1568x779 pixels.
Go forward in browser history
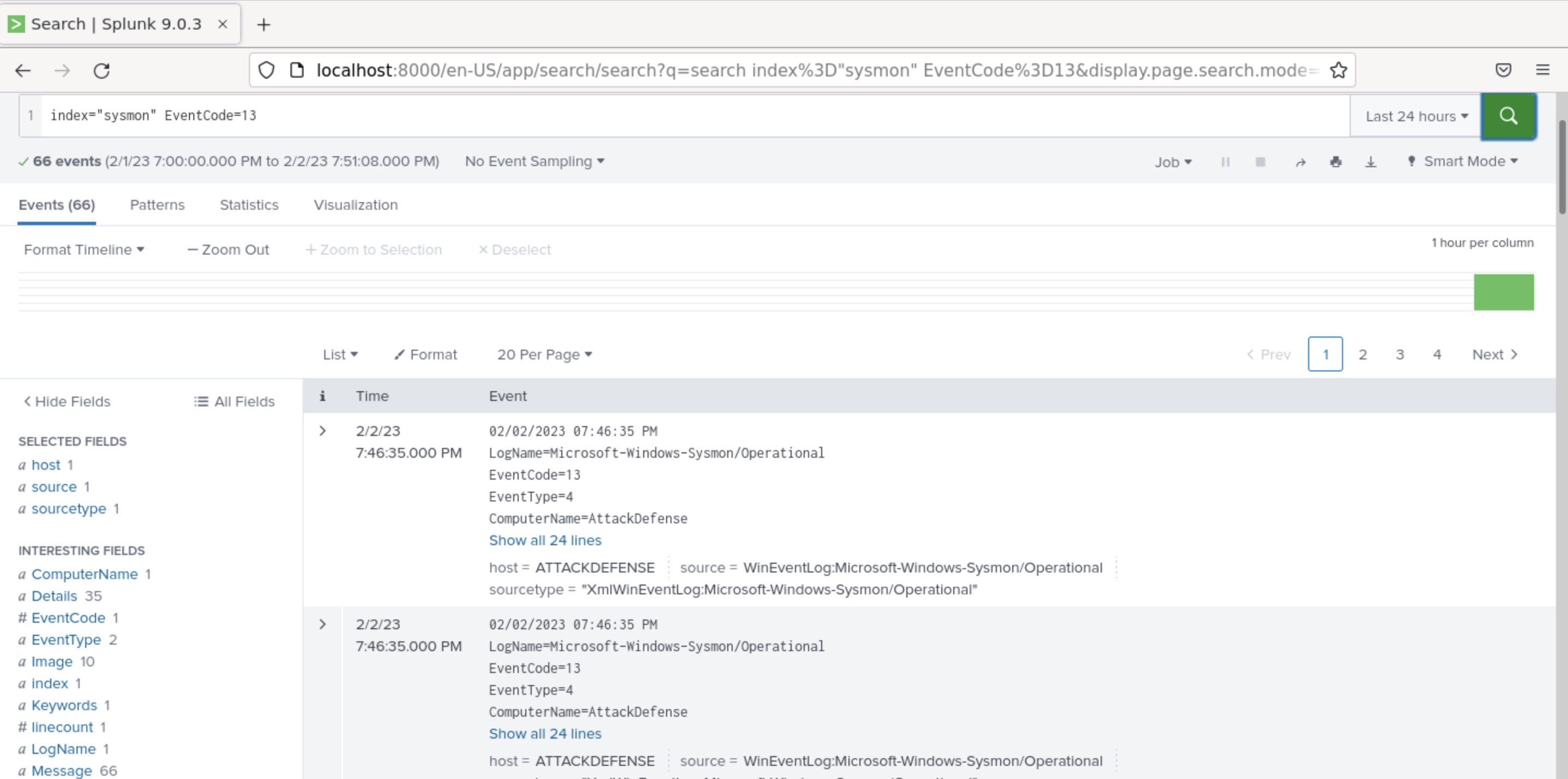pyautogui.click(x=62, y=70)
